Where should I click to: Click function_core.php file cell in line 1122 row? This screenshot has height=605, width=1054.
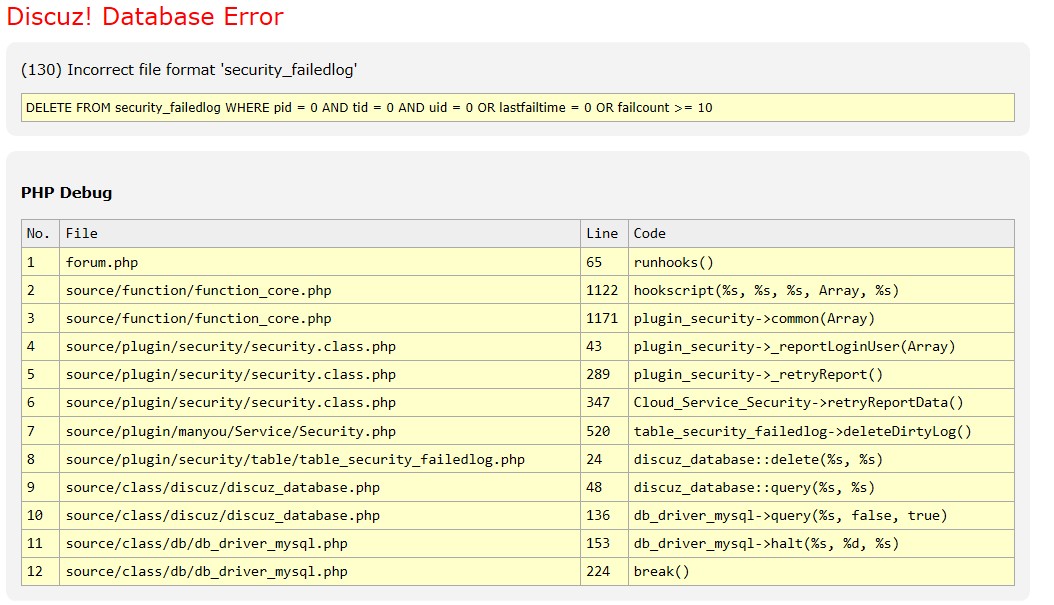pyautogui.click(x=320, y=290)
